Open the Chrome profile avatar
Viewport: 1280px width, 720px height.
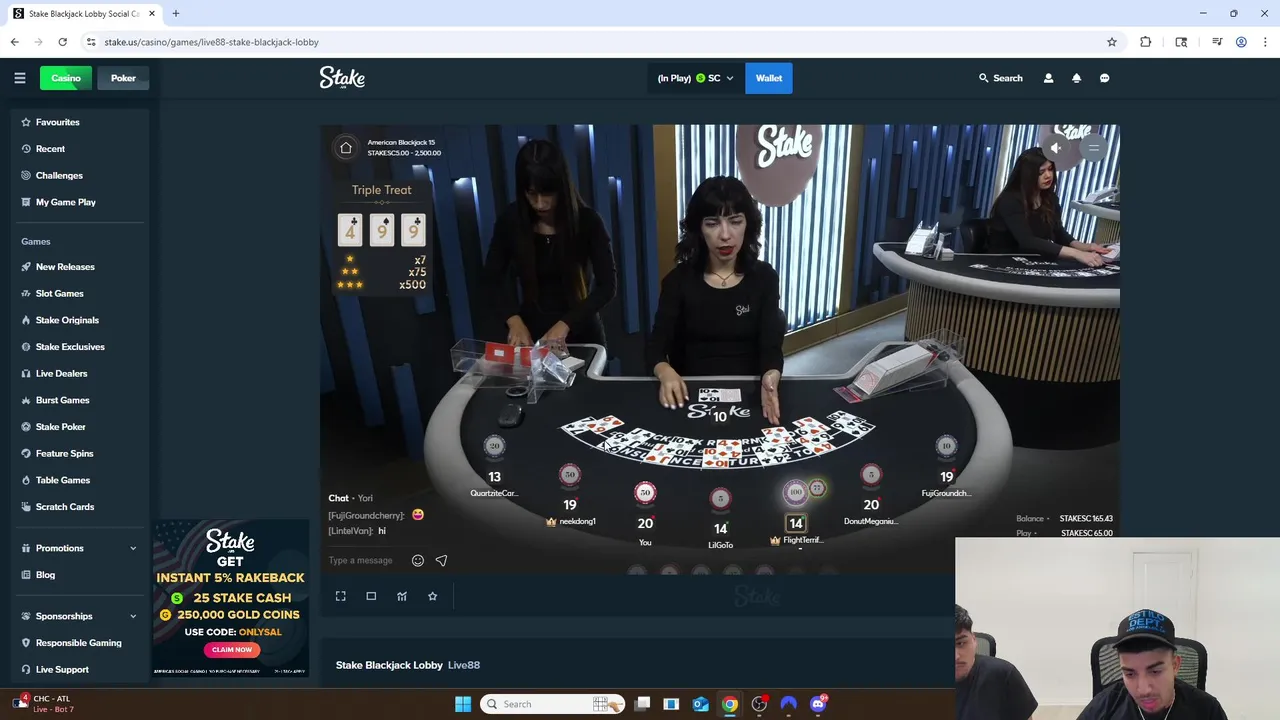[x=1241, y=42]
